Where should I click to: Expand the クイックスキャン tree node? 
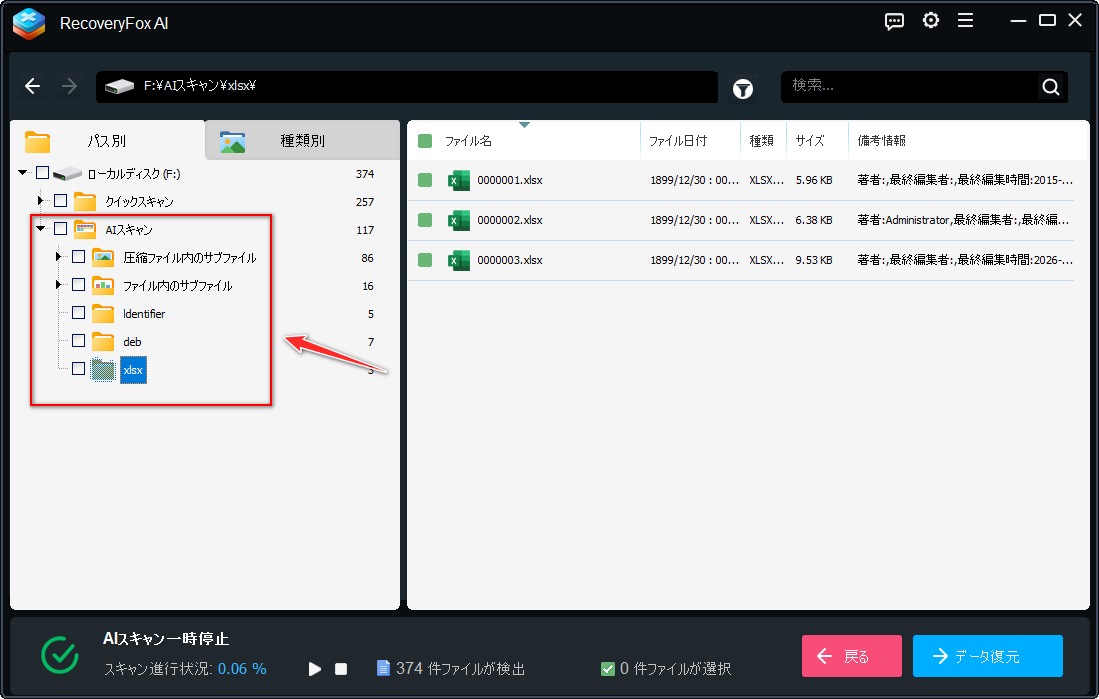pos(41,201)
